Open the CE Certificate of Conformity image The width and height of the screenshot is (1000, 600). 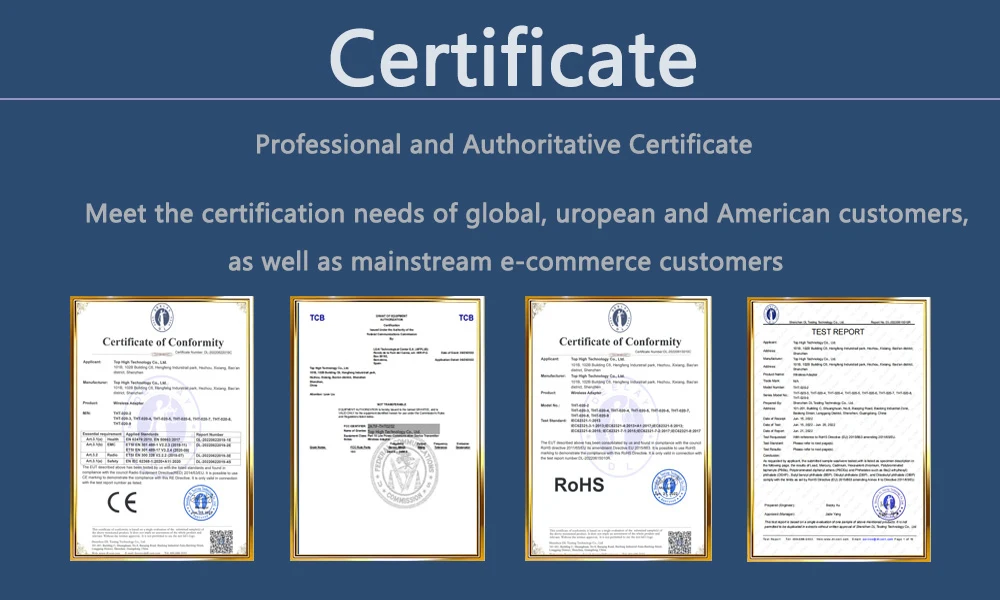point(161,428)
